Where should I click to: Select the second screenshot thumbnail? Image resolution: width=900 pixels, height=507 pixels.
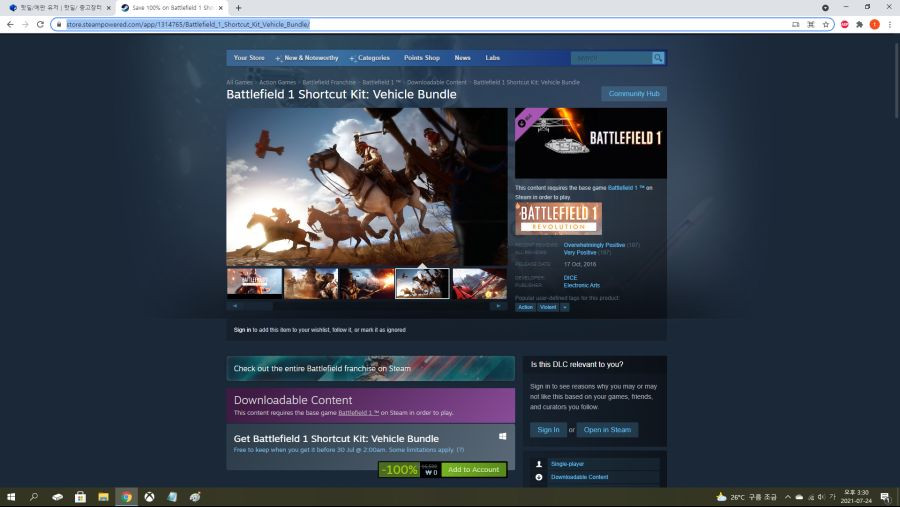[311, 283]
